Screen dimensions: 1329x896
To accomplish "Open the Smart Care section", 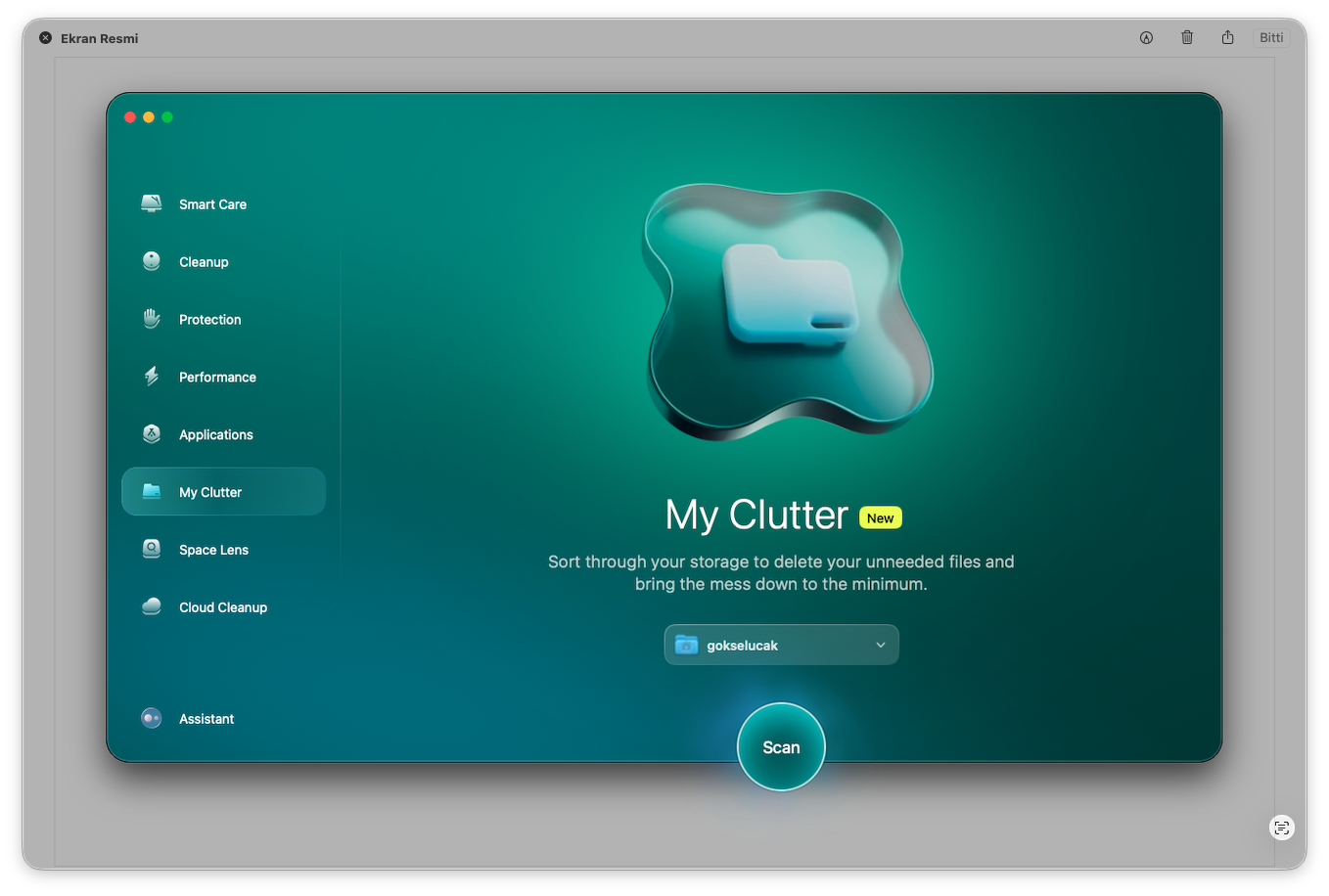I will [212, 204].
